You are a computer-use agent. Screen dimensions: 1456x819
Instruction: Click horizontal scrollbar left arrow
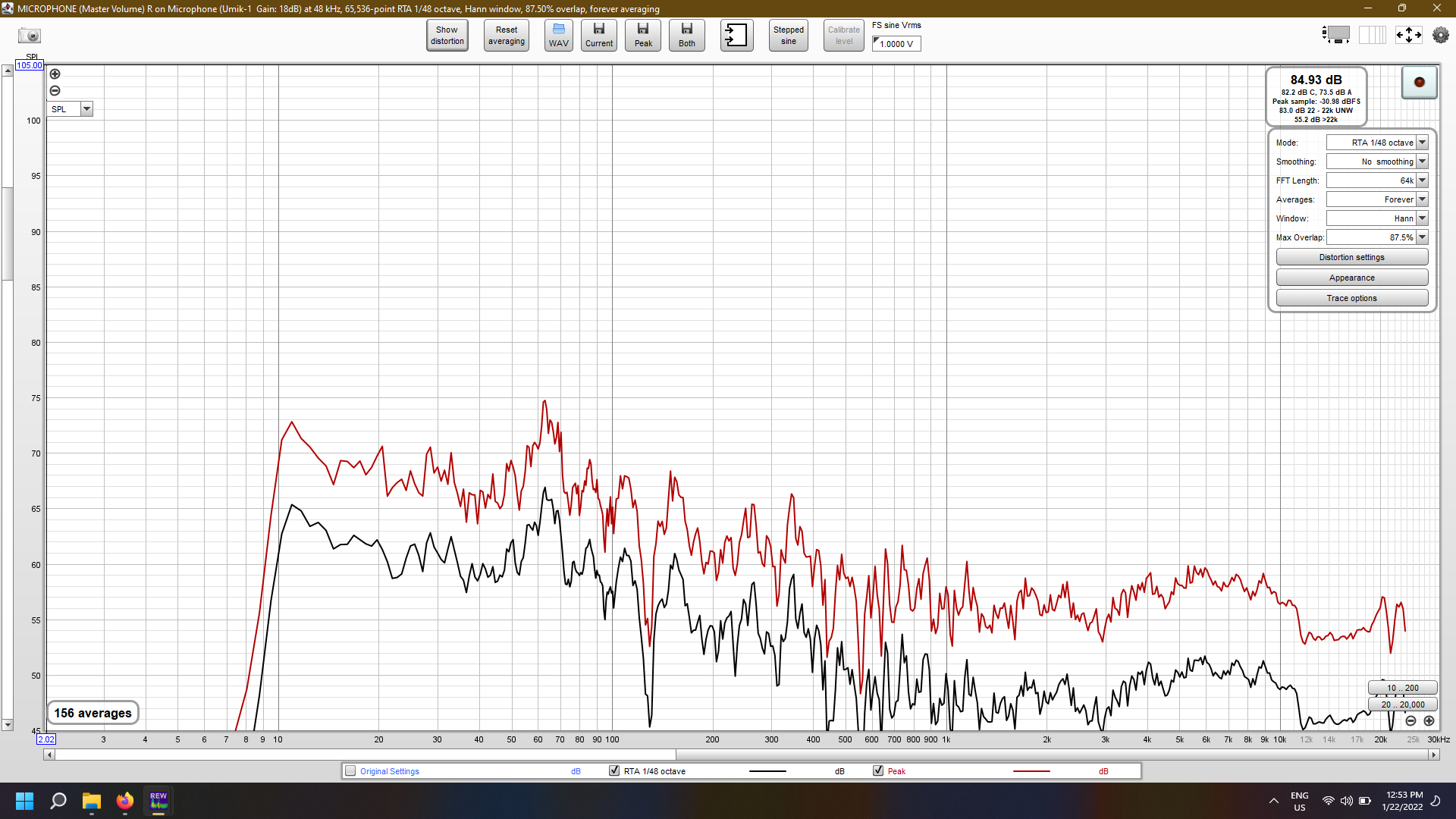tap(49, 755)
